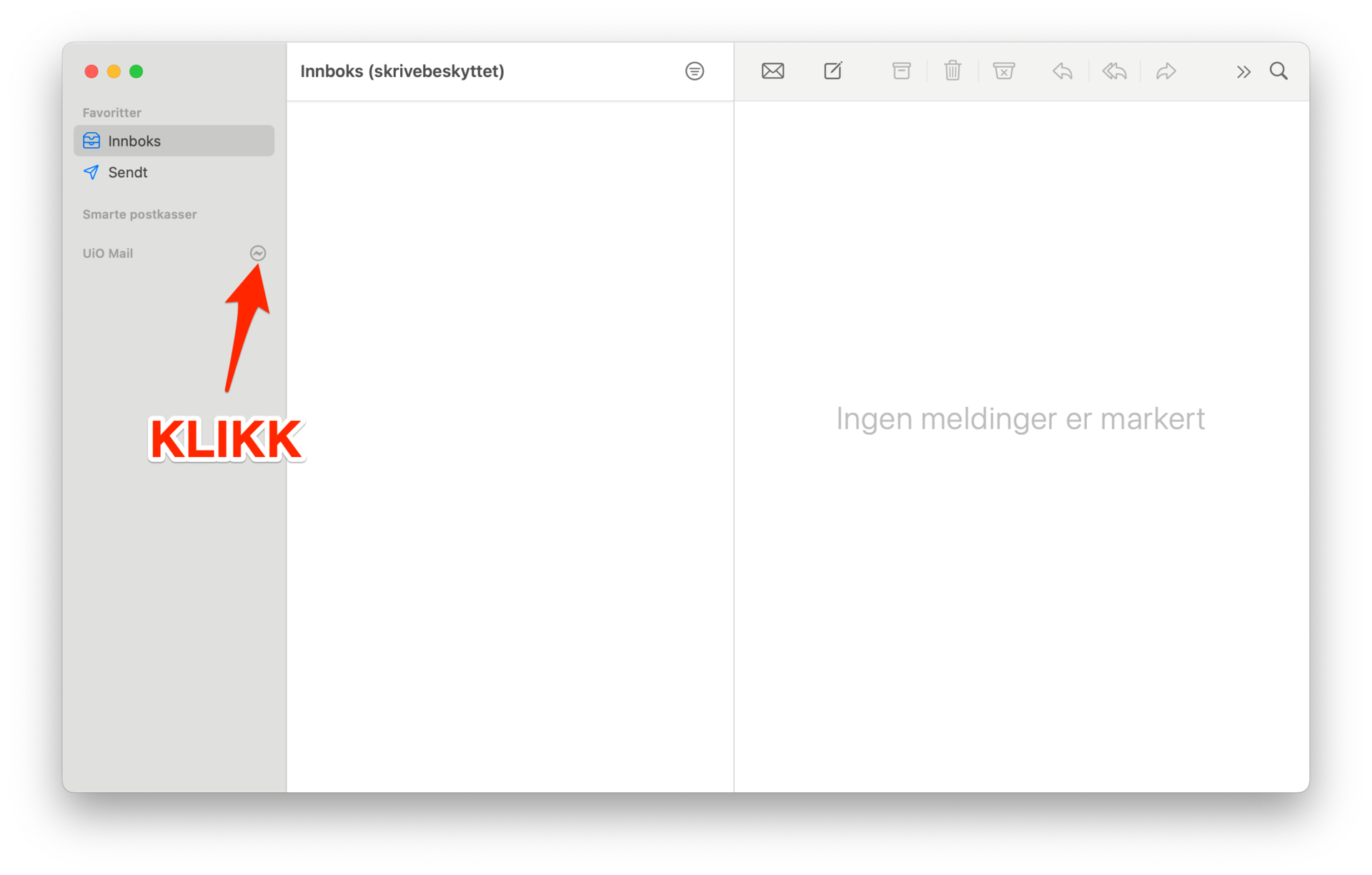Click the Get New Mail envelope icon
1372x875 pixels.
pyautogui.click(x=772, y=71)
